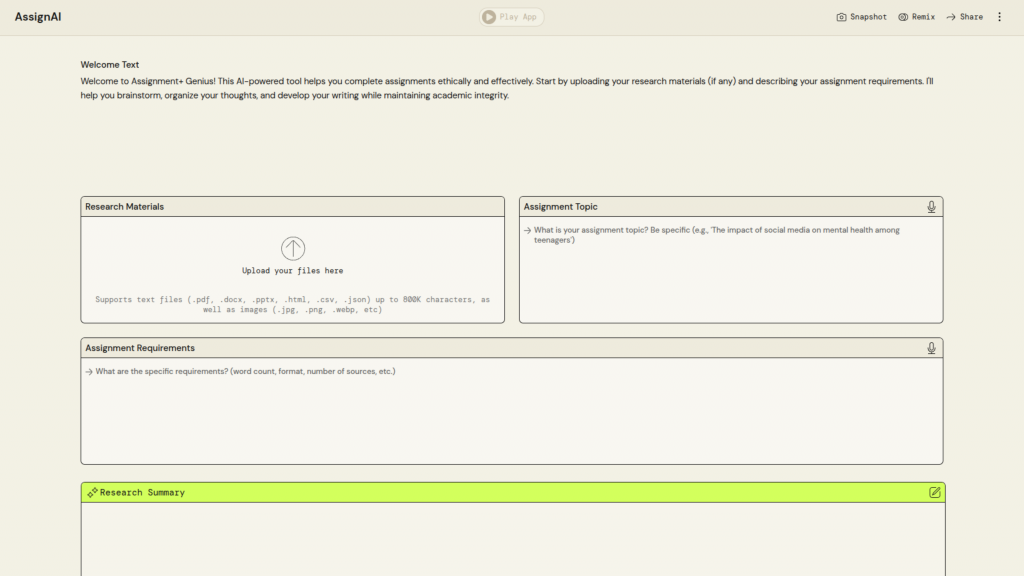Click the Welcome Text heading
Screen dimensions: 1024x576
(x=110, y=65)
